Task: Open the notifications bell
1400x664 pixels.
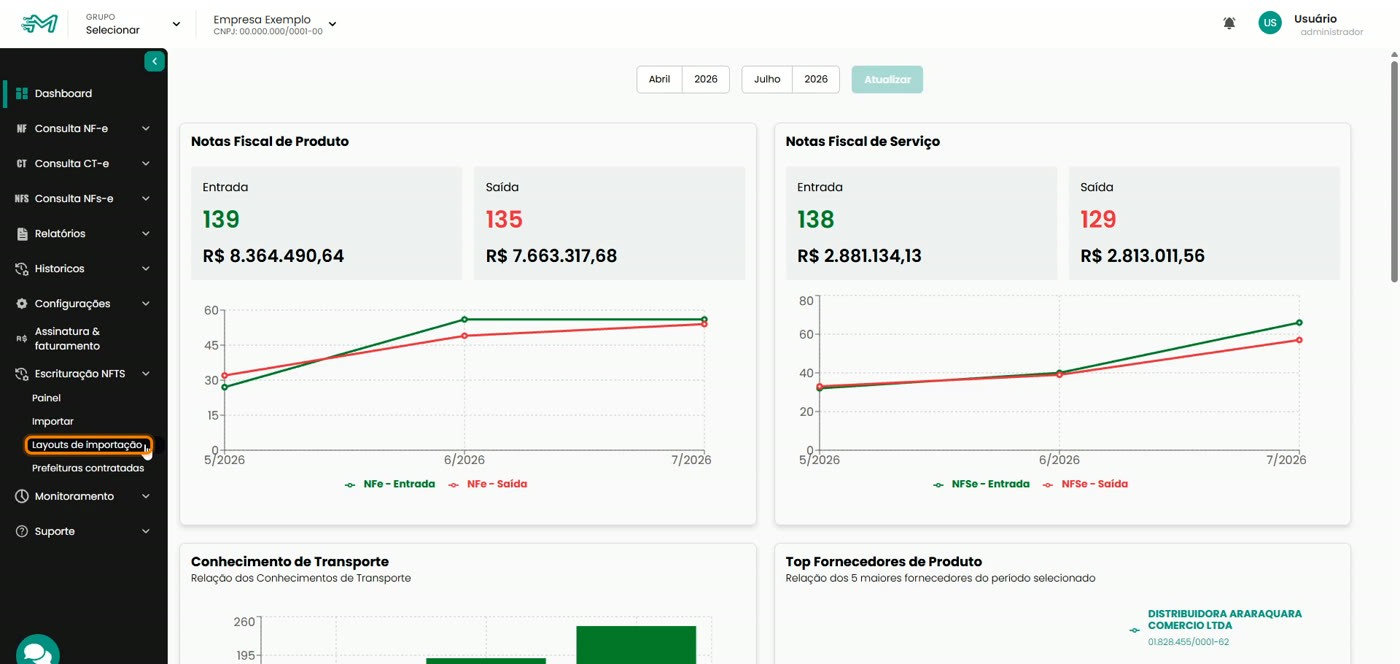Action: point(1229,23)
